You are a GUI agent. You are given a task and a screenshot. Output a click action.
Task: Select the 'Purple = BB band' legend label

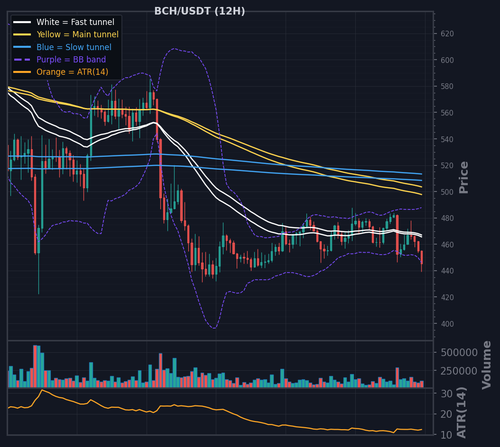coord(71,59)
